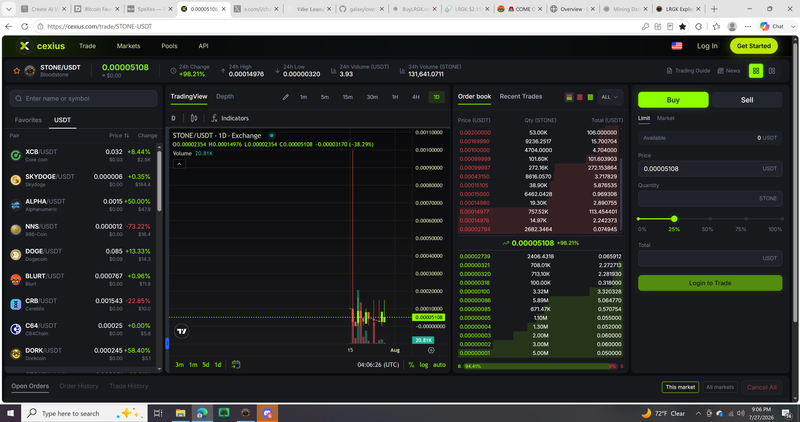800x422 pixels.
Task: Click the quantity slider handle at 25%
Action: coord(674,219)
